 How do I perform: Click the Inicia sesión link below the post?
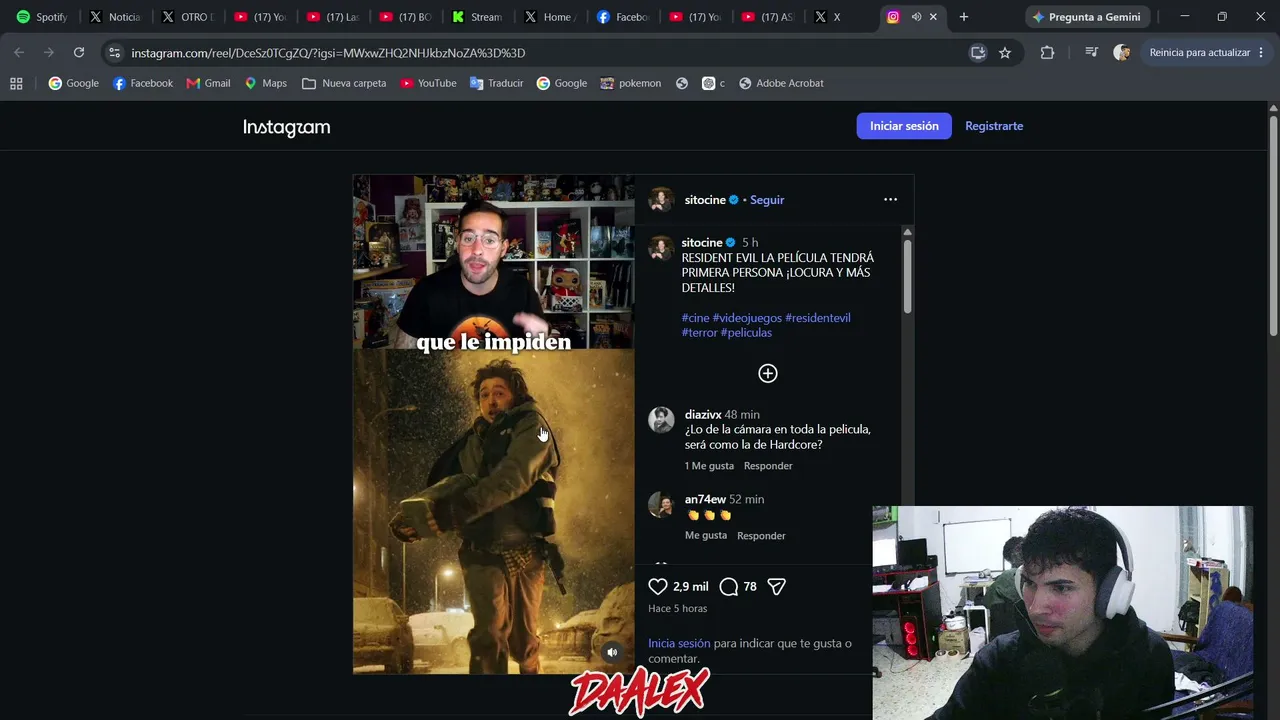[679, 644]
